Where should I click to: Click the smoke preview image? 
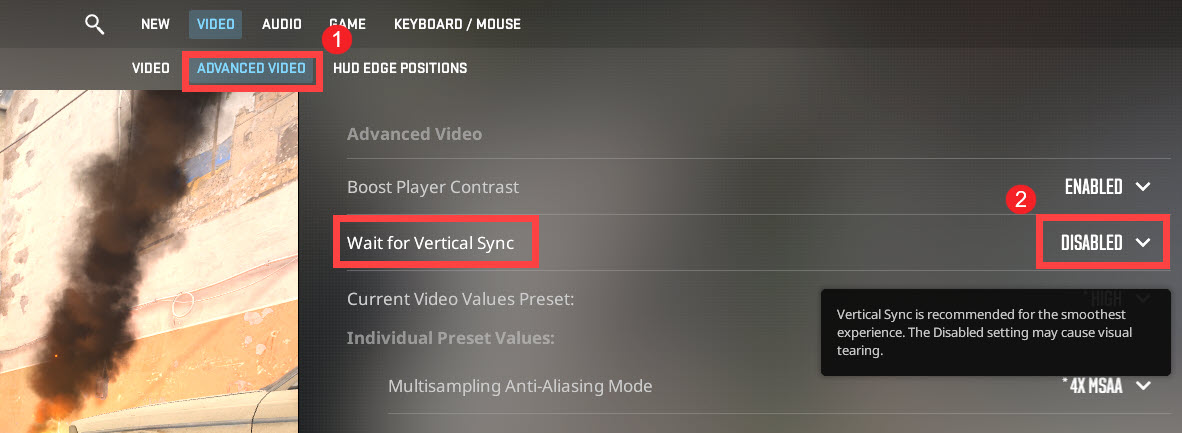point(150,260)
